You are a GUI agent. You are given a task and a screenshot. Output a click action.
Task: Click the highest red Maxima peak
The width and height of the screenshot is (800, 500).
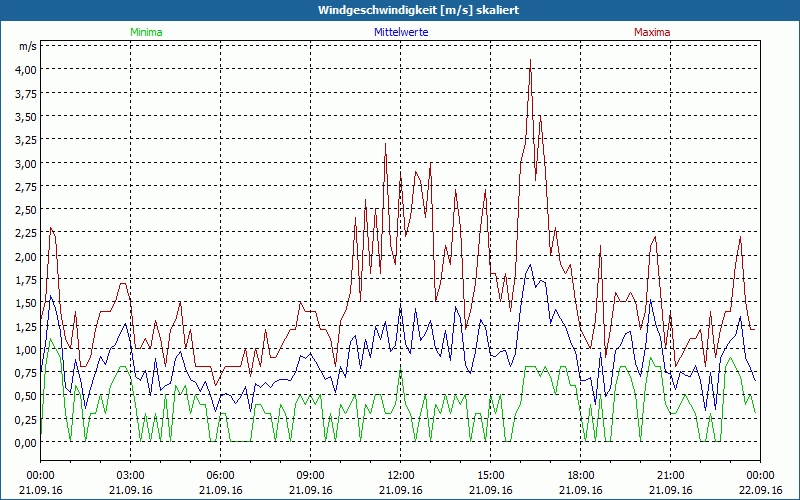530,60
